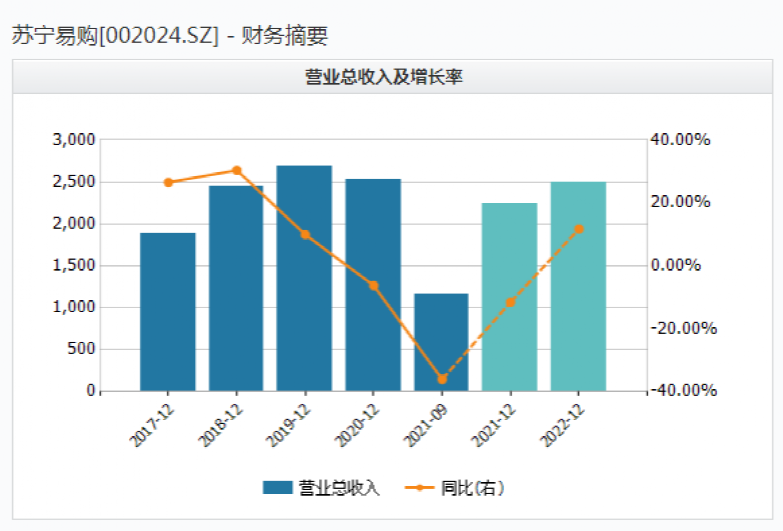
Task: Click the 2,500 left axis value
Action: (74, 181)
